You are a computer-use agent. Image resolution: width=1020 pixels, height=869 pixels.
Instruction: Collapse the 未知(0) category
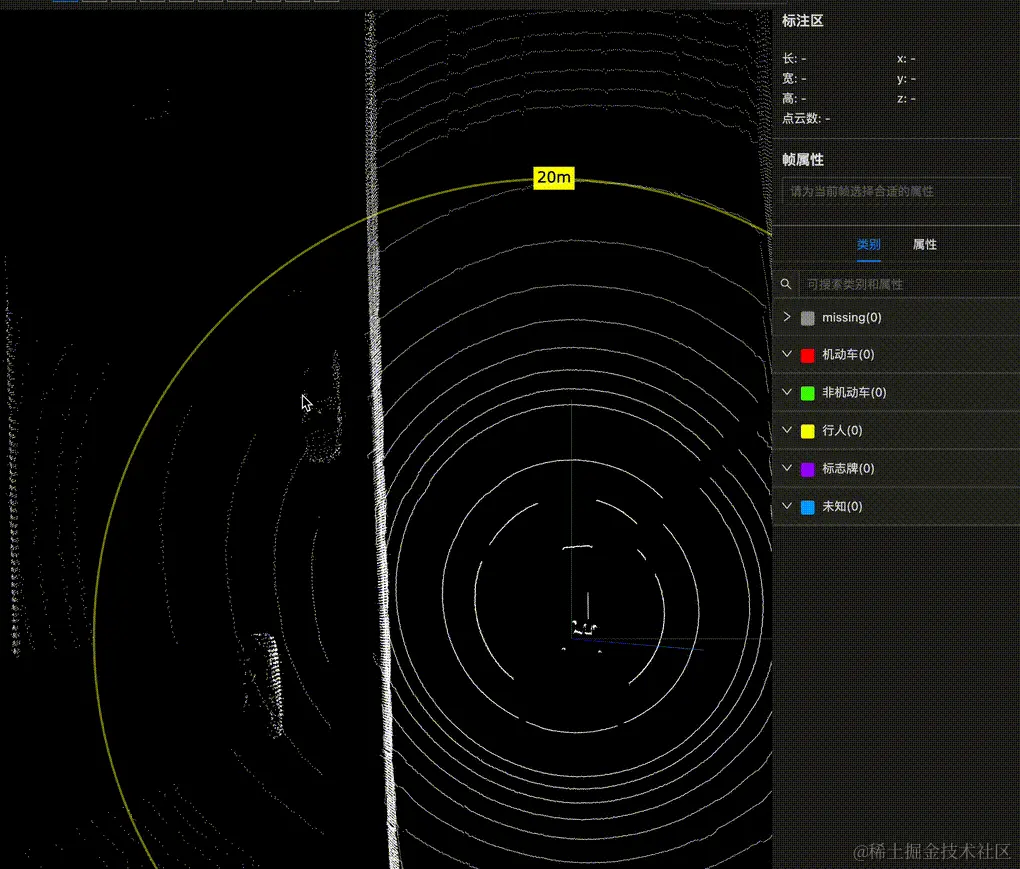(x=786, y=505)
